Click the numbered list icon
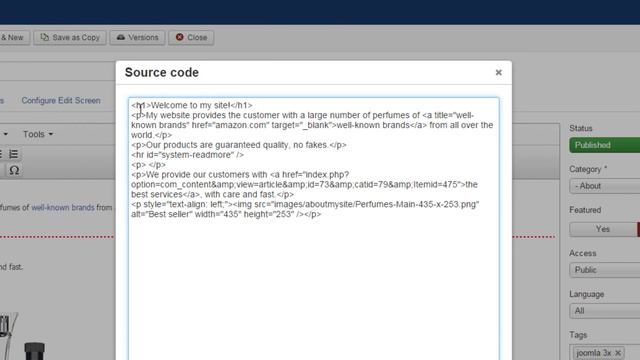Viewport: 640px width, 360px height. [x=13, y=154]
